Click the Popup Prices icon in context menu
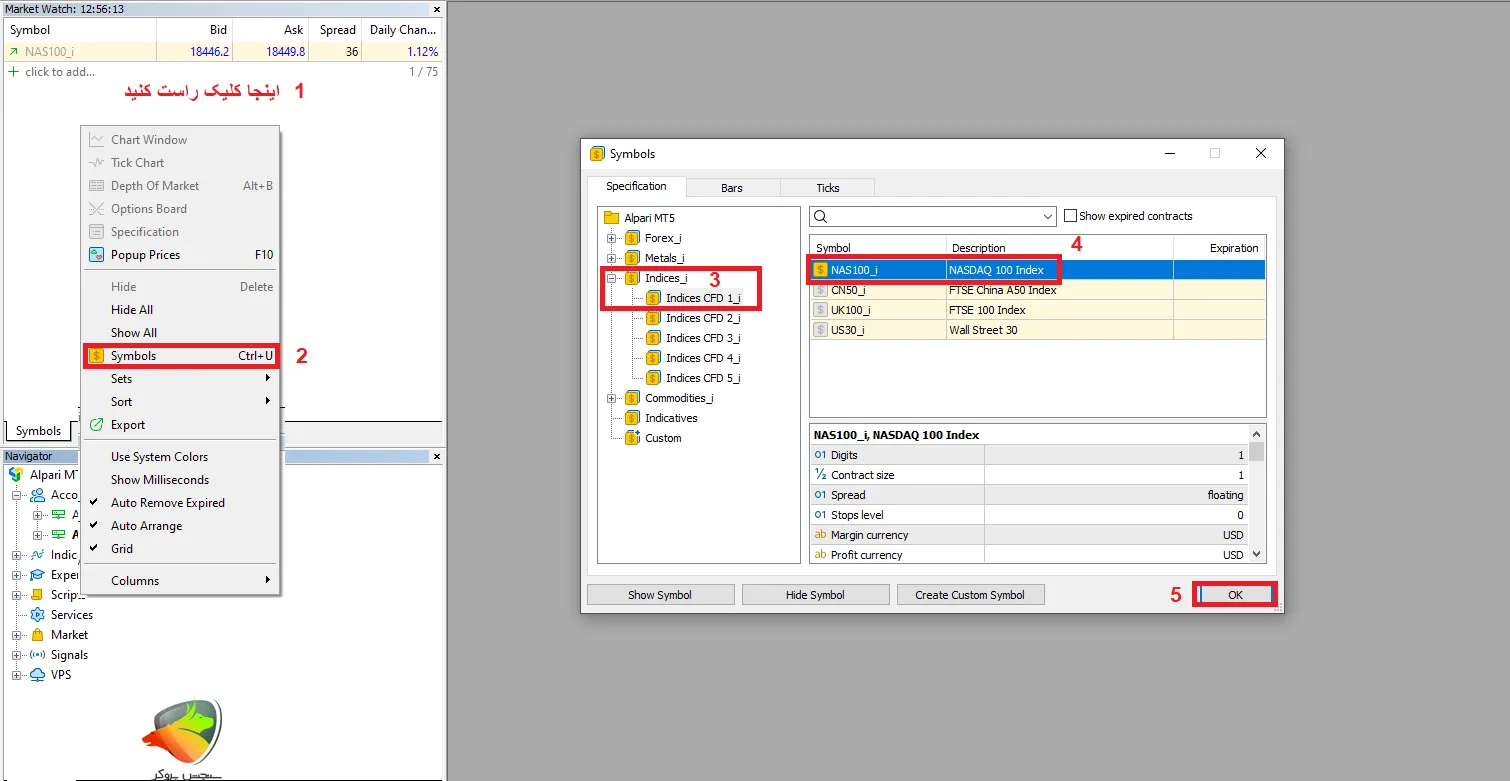Viewport: 1510px width, 781px height. point(97,255)
